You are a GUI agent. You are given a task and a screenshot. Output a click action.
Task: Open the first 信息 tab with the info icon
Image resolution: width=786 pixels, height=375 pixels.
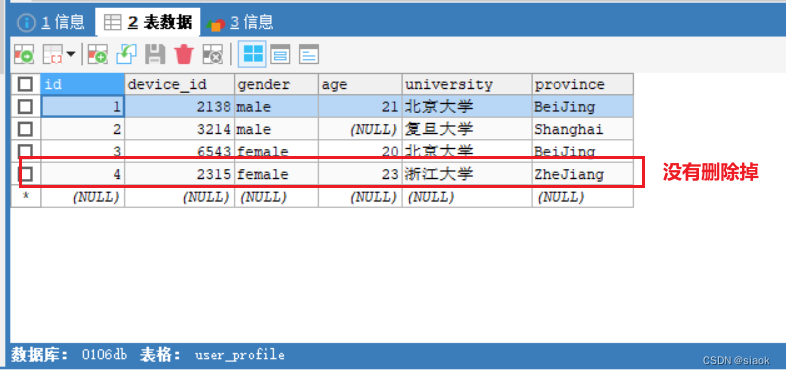[x=51, y=23]
